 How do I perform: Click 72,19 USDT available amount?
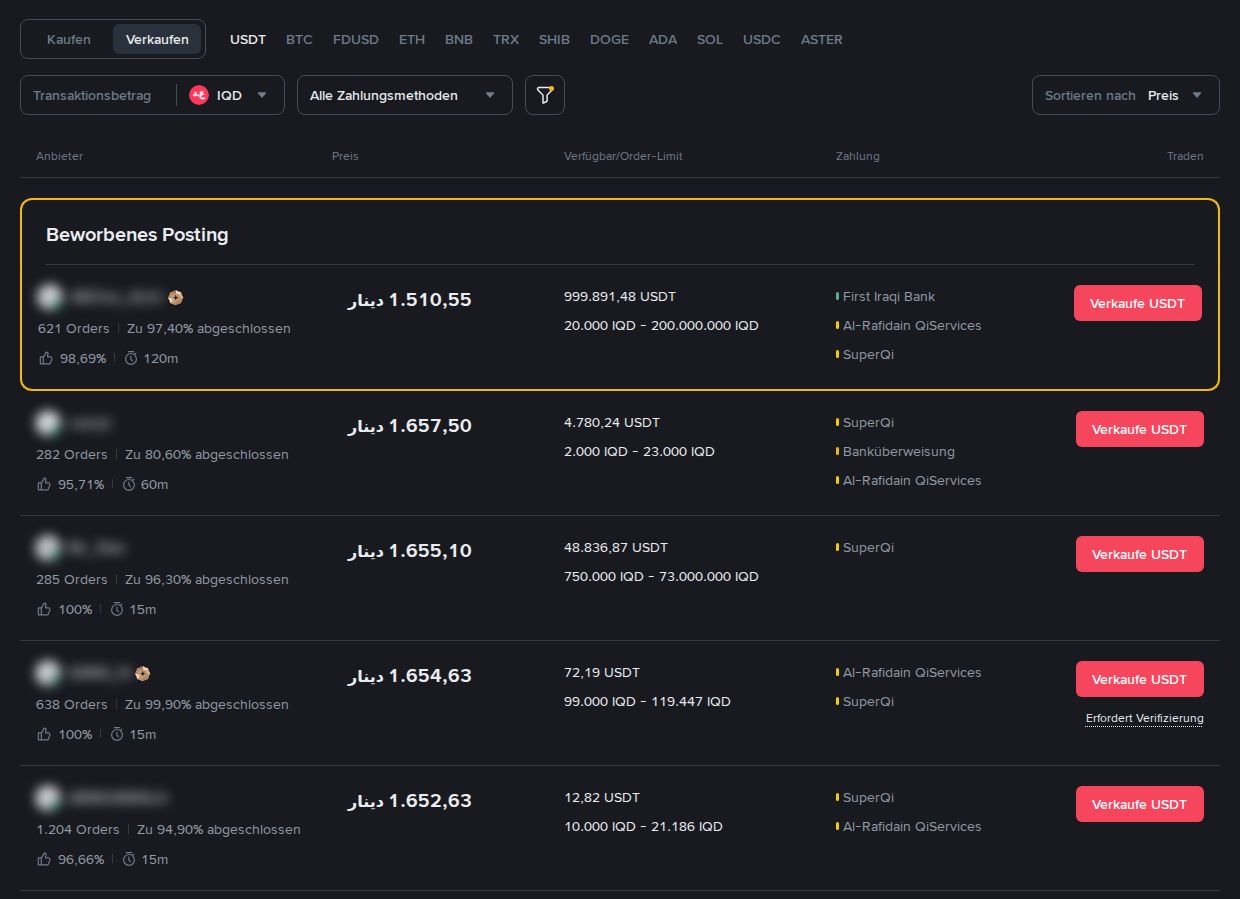(602, 673)
